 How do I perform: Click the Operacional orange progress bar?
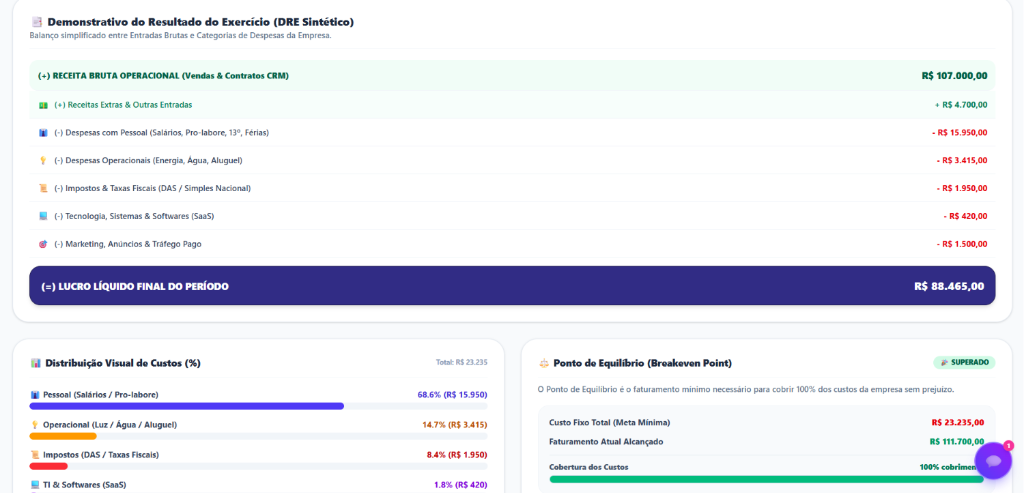[63, 436]
